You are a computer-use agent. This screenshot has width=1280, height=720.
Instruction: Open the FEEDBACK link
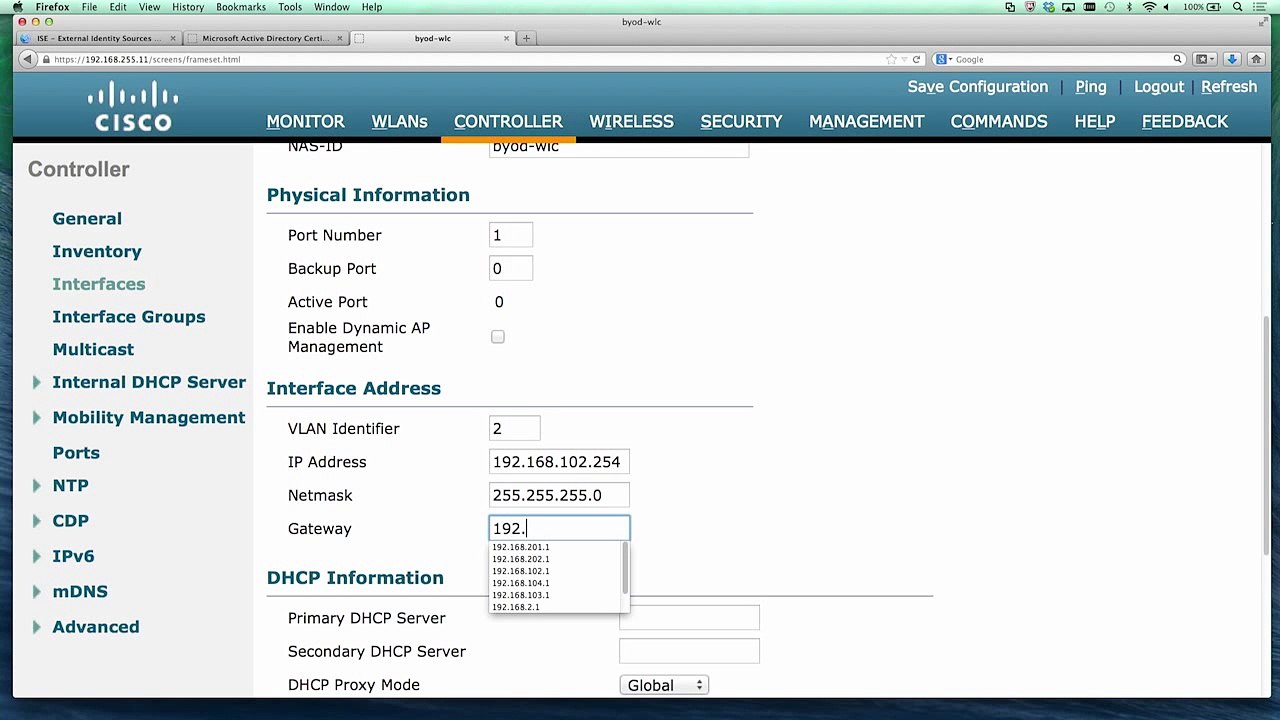[x=1185, y=121]
